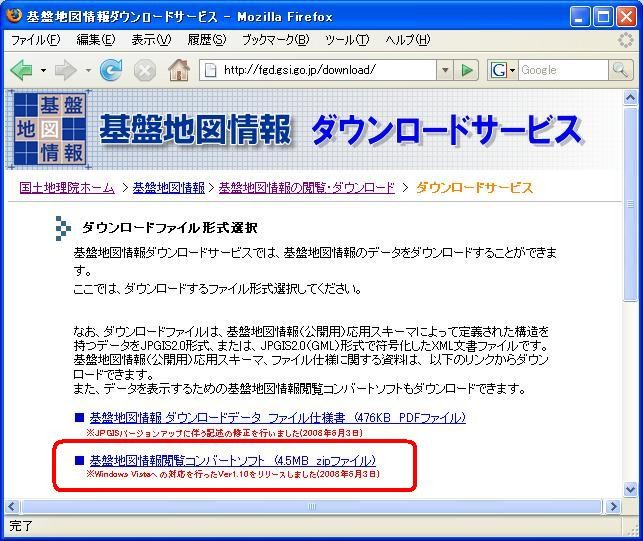Click the Google search input field
643x541 pixels.
[x=563, y=70]
